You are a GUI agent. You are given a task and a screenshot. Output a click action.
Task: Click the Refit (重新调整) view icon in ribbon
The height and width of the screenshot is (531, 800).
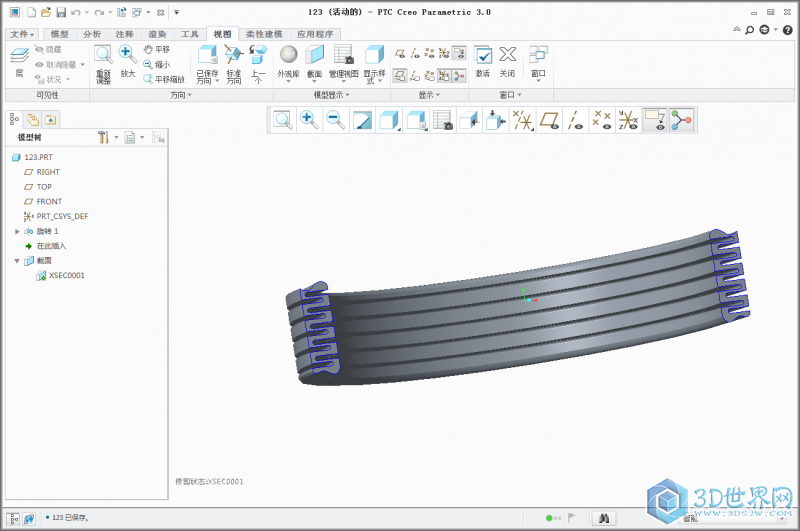click(103, 60)
